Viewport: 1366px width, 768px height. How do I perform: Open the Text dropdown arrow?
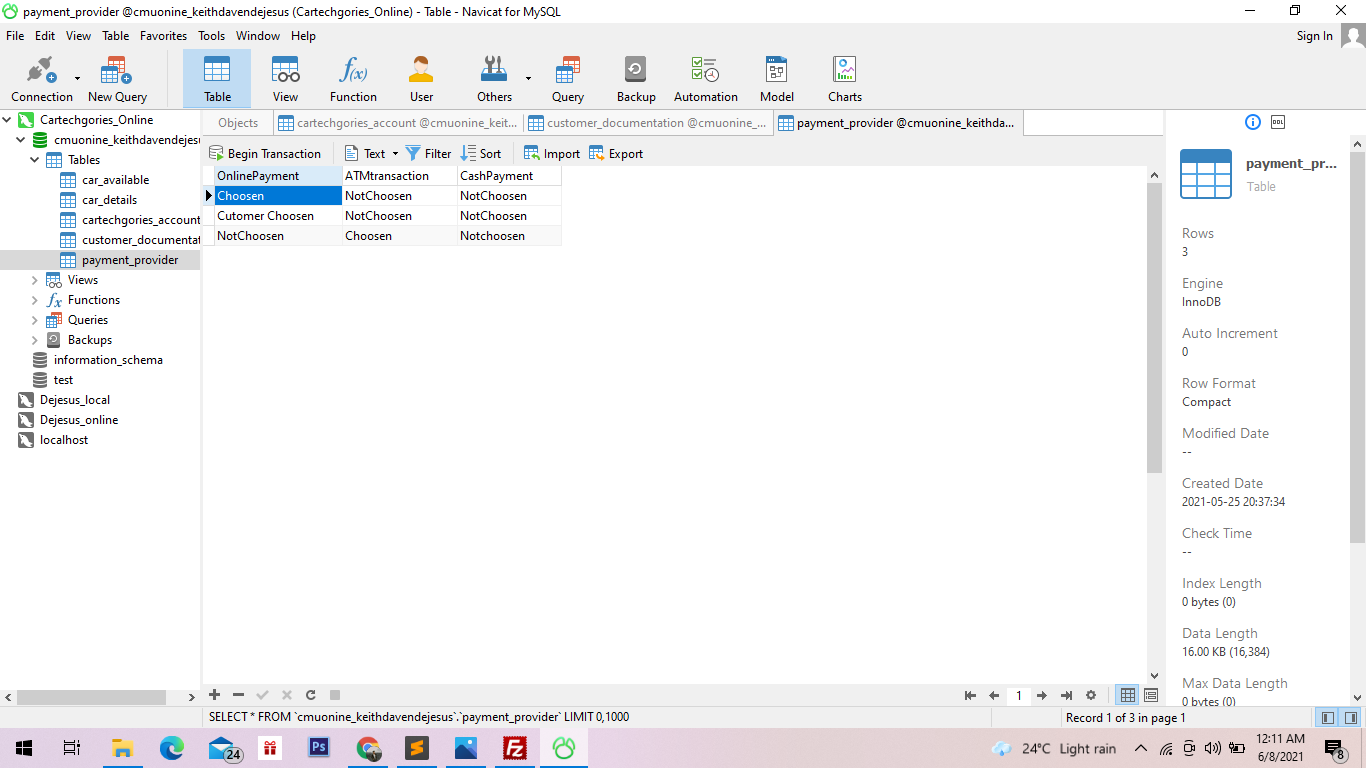[395, 154]
